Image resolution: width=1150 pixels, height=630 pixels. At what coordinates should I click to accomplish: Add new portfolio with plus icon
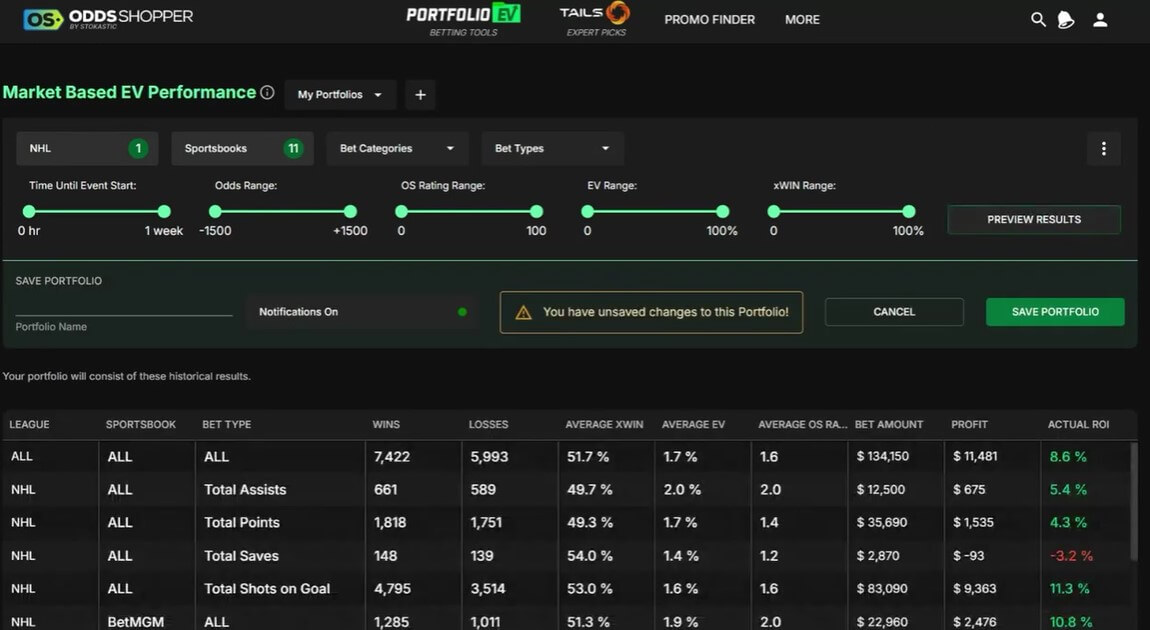pos(420,95)
